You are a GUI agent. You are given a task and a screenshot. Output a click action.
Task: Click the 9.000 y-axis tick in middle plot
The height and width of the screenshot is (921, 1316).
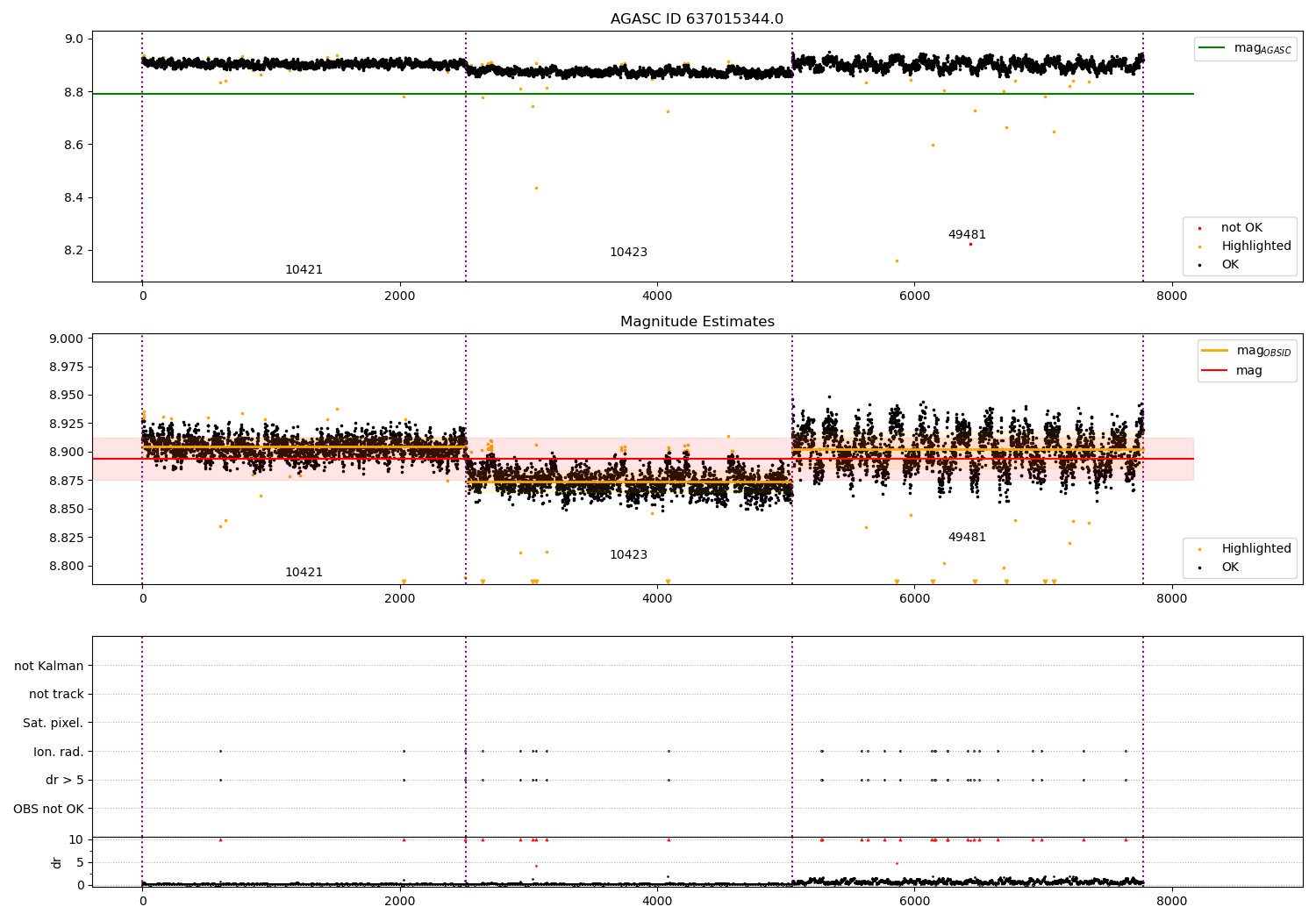67,339
